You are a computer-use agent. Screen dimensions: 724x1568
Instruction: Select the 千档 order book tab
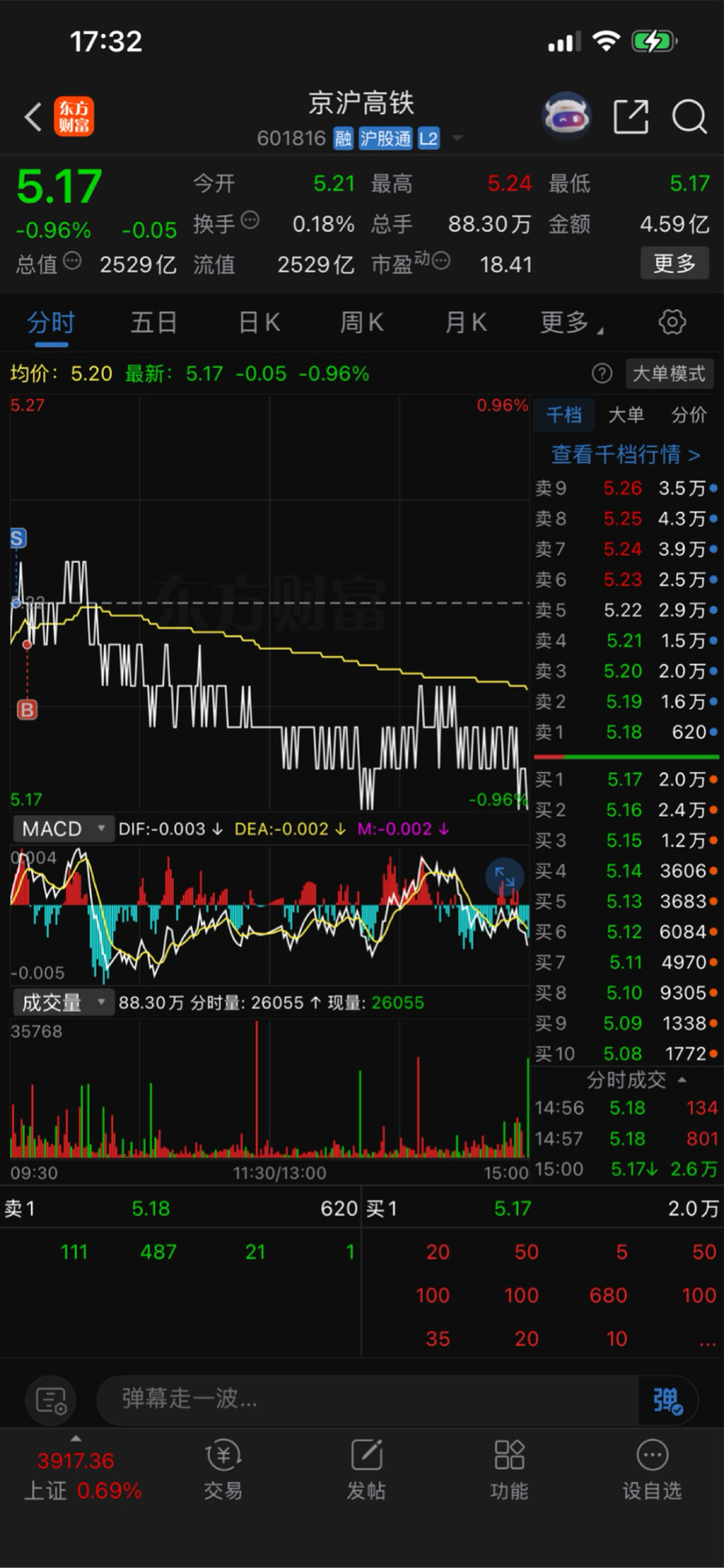point(564,415)
